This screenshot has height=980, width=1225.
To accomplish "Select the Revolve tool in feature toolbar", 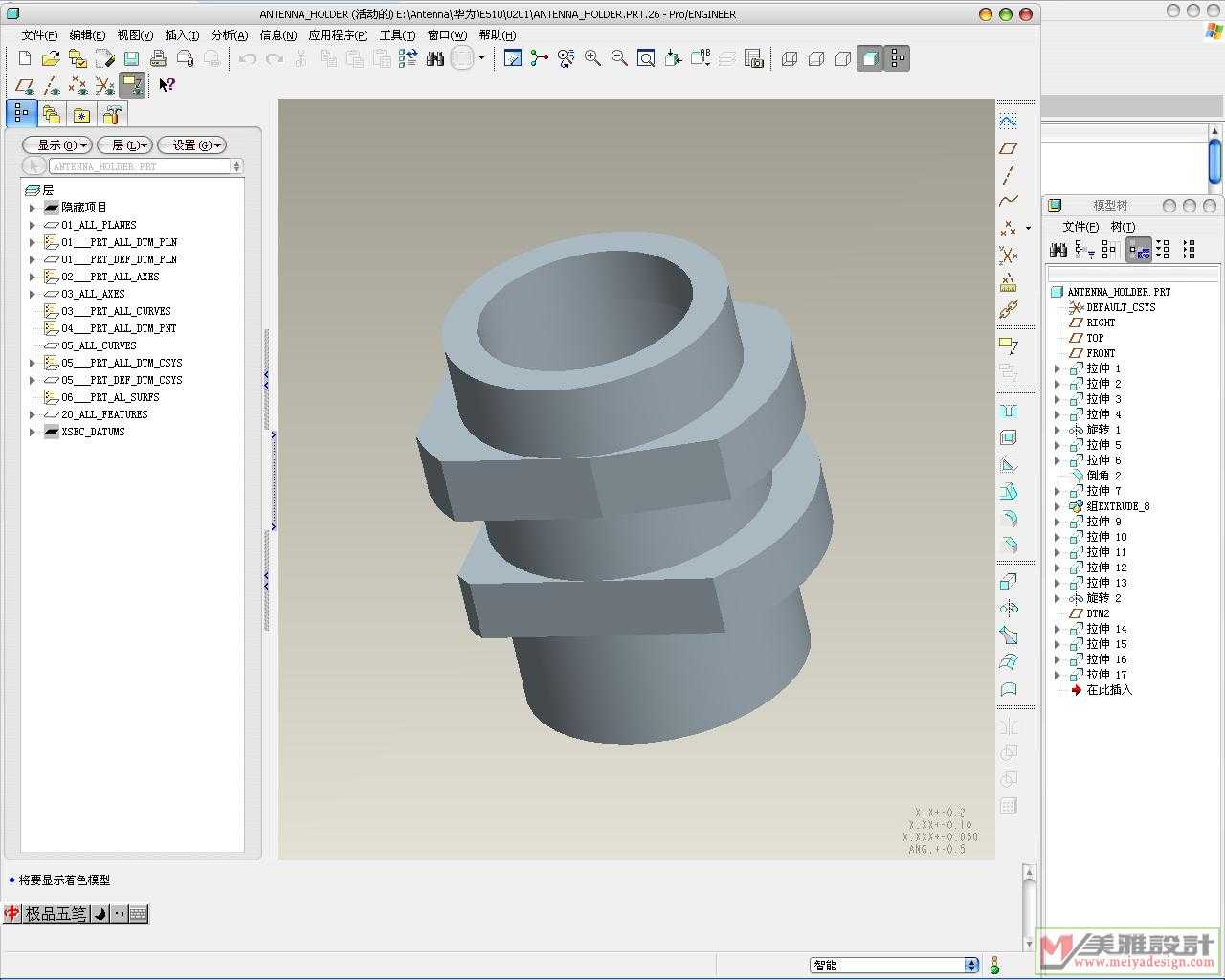I will (1008, 609).
